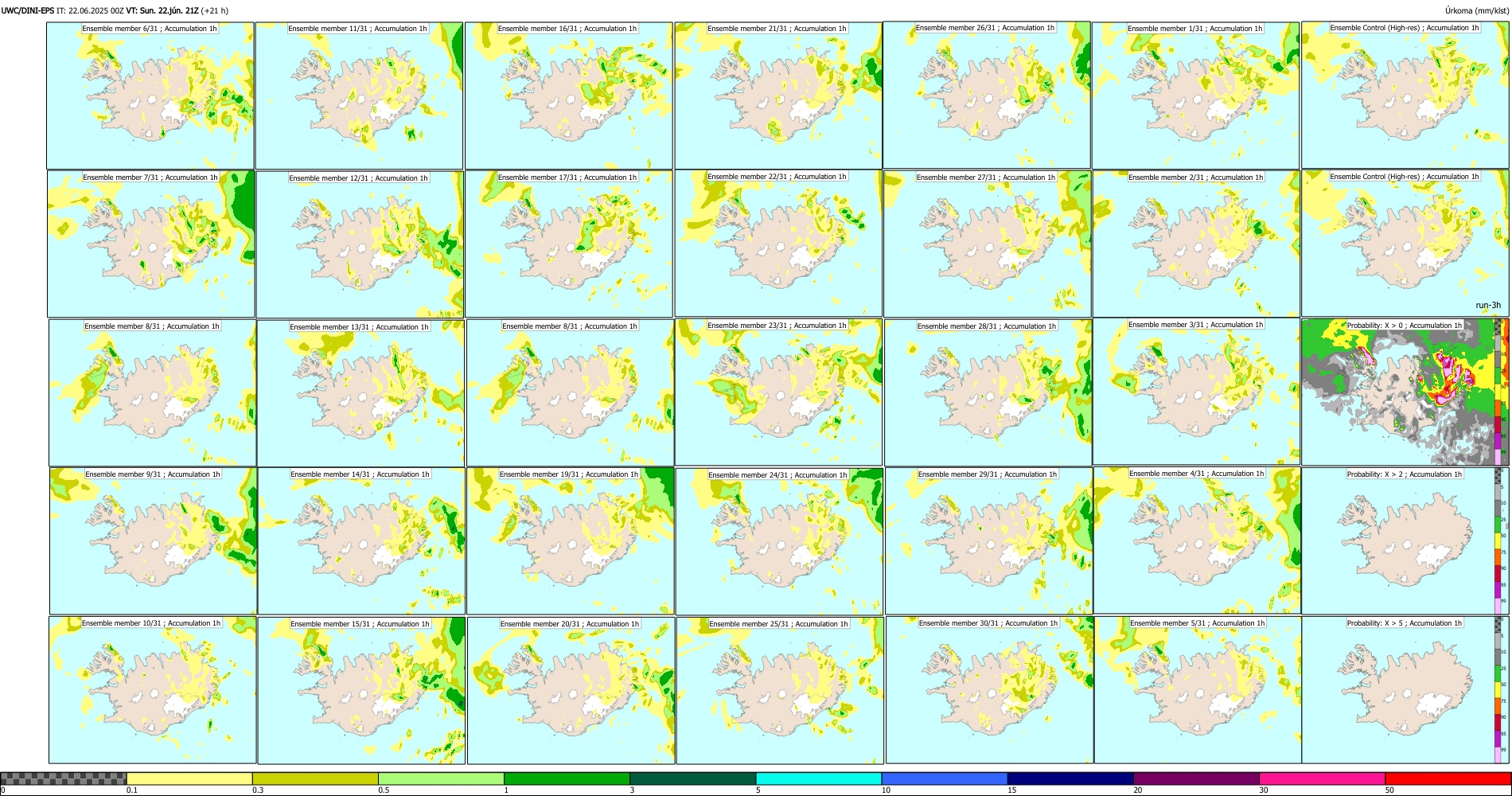Select the red 50+ legend swatch
Screen dimensions: 1512x796
(x=1448, y=778)
